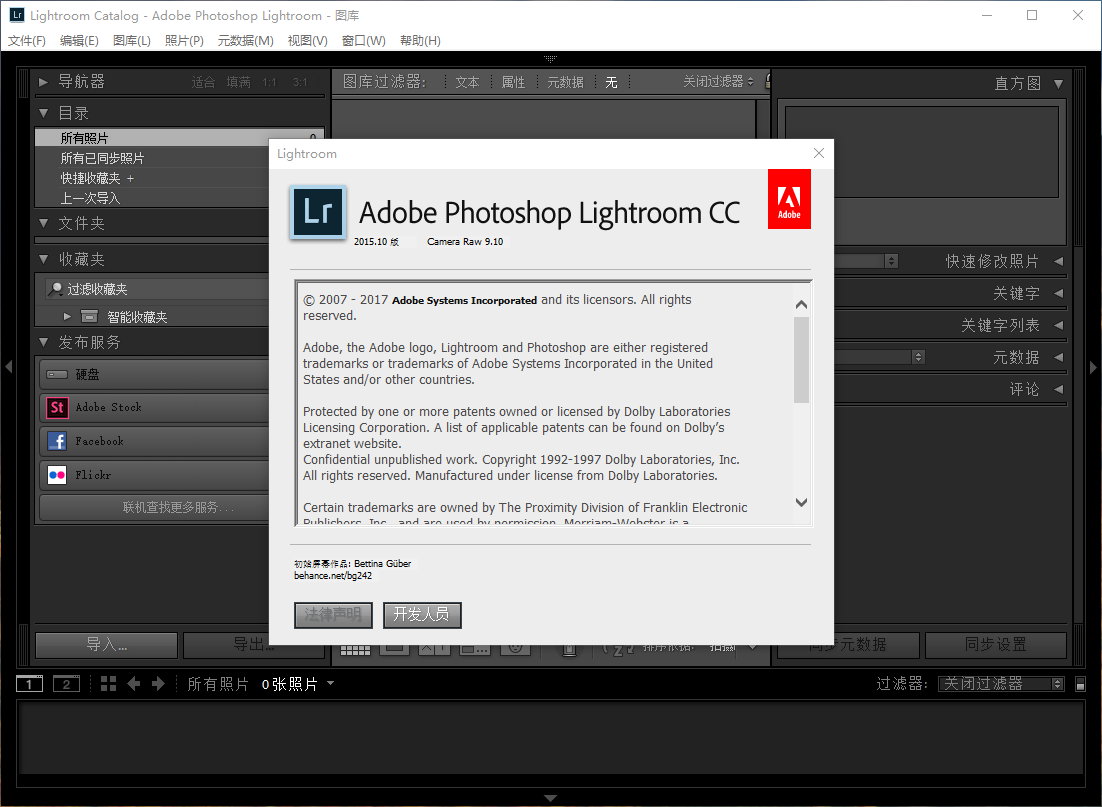Image resolution: width=1102 pixels, height=807 pixels.
Task: Switch to grid view in toolbar
Action: pyautogui.click(x=355, y=648)
